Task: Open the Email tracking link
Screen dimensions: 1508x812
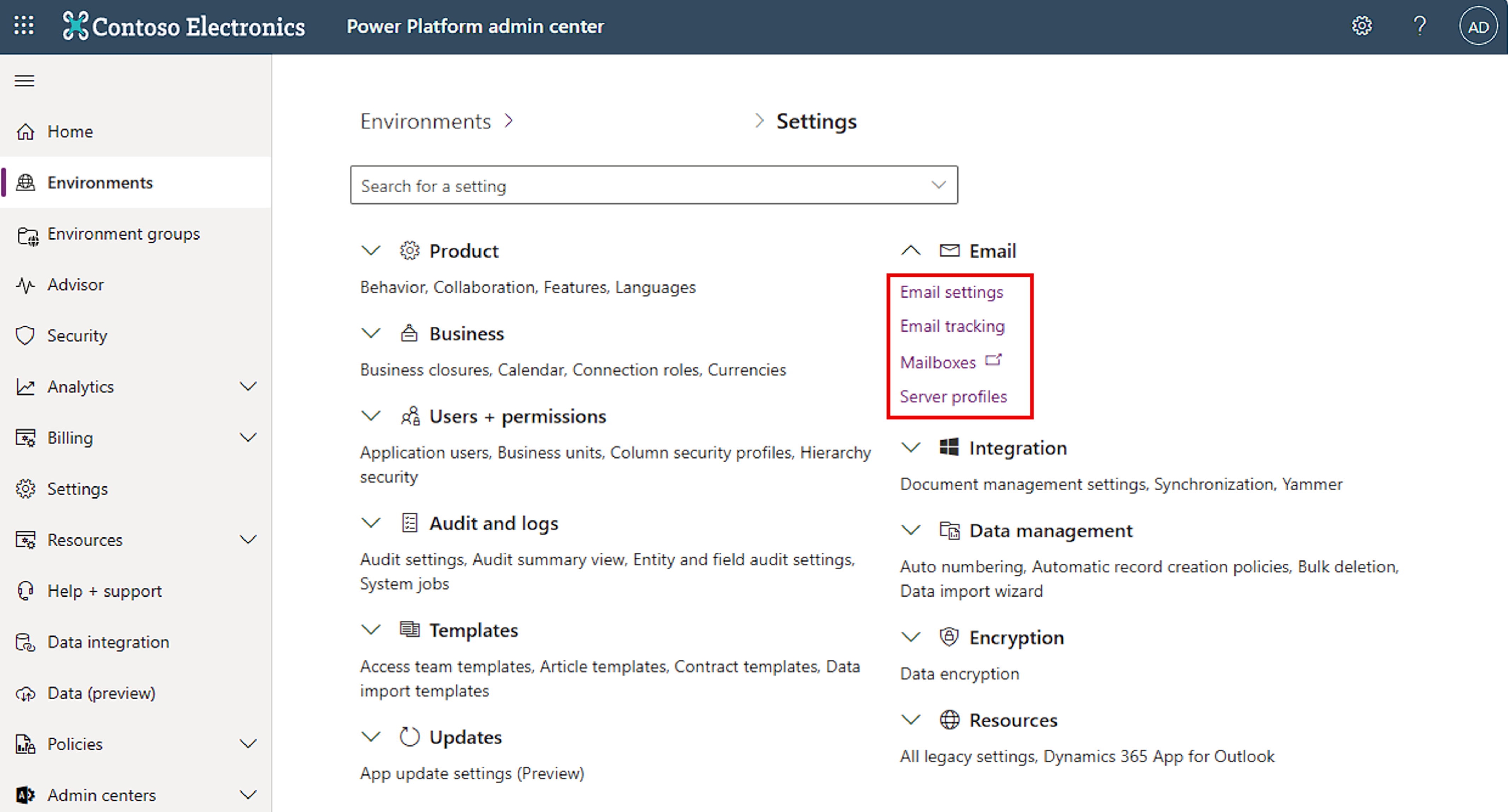Action: click(x=952, y=326)
